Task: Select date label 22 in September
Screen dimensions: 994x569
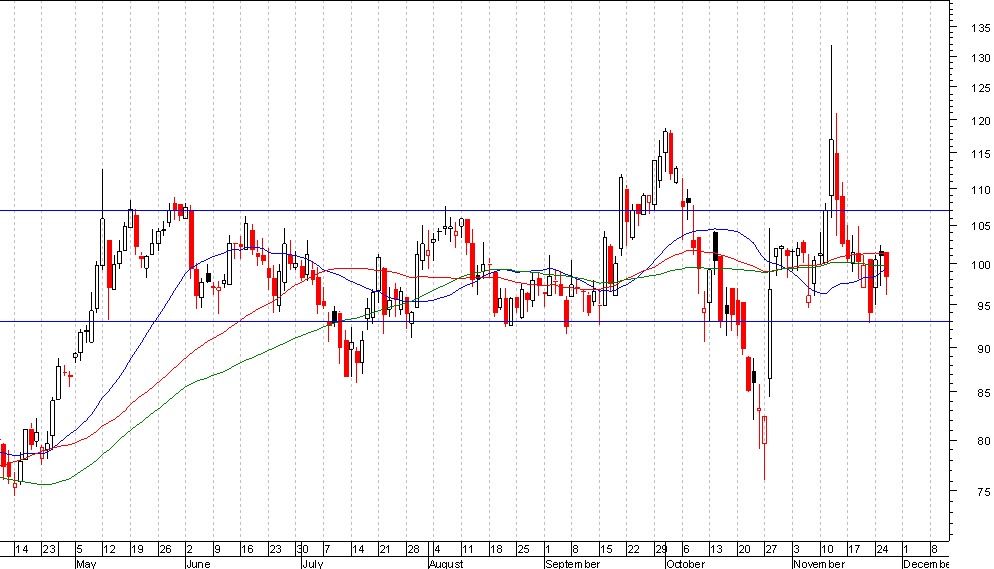Action: tap(633, 549)
